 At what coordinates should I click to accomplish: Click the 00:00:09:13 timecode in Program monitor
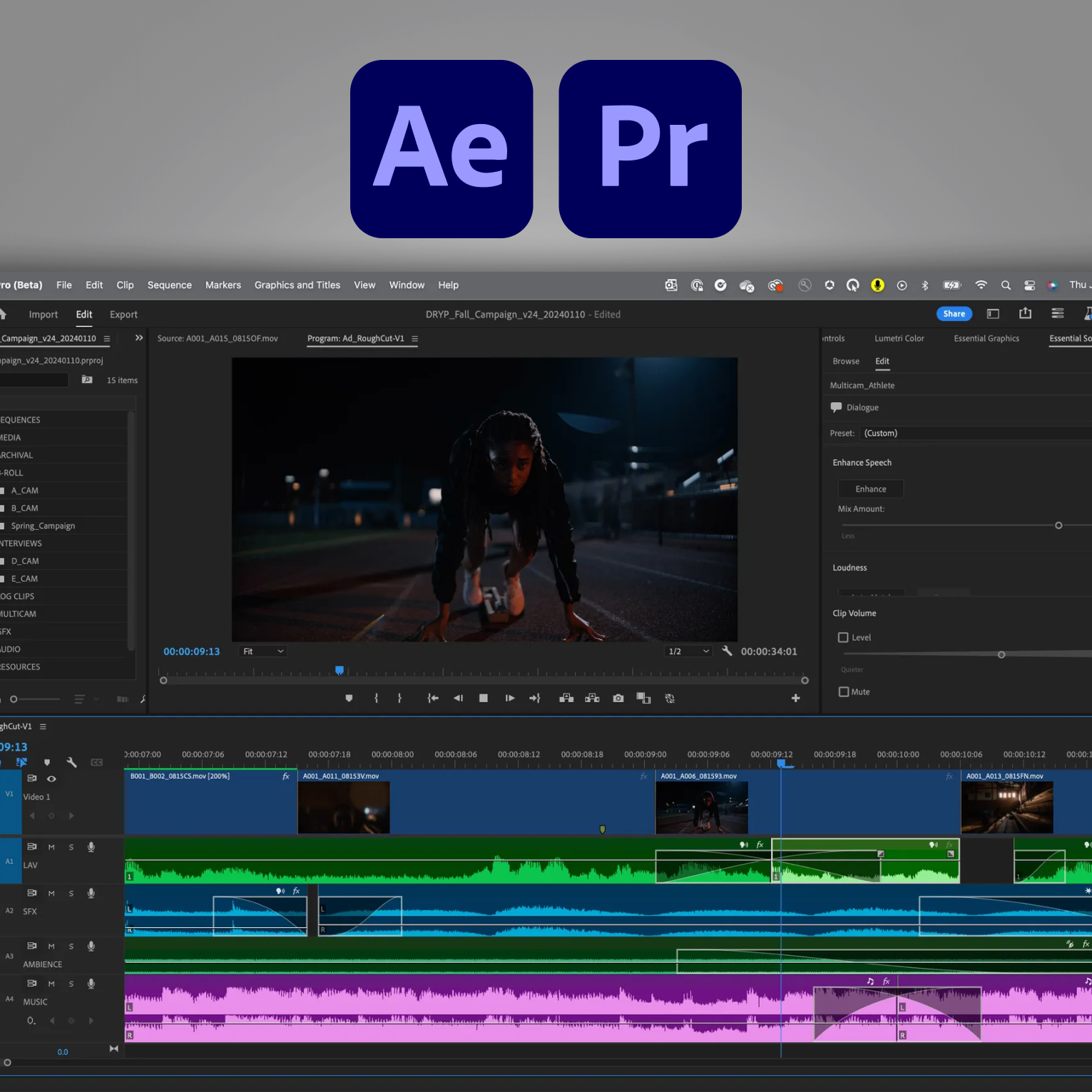coord(192,652)
